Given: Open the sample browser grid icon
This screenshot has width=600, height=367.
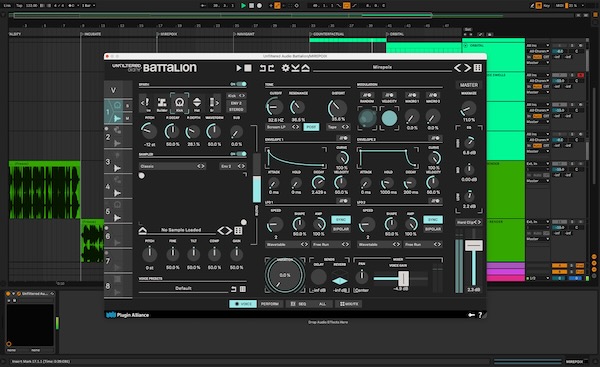Looking at the screenshot, I should 238,230.
